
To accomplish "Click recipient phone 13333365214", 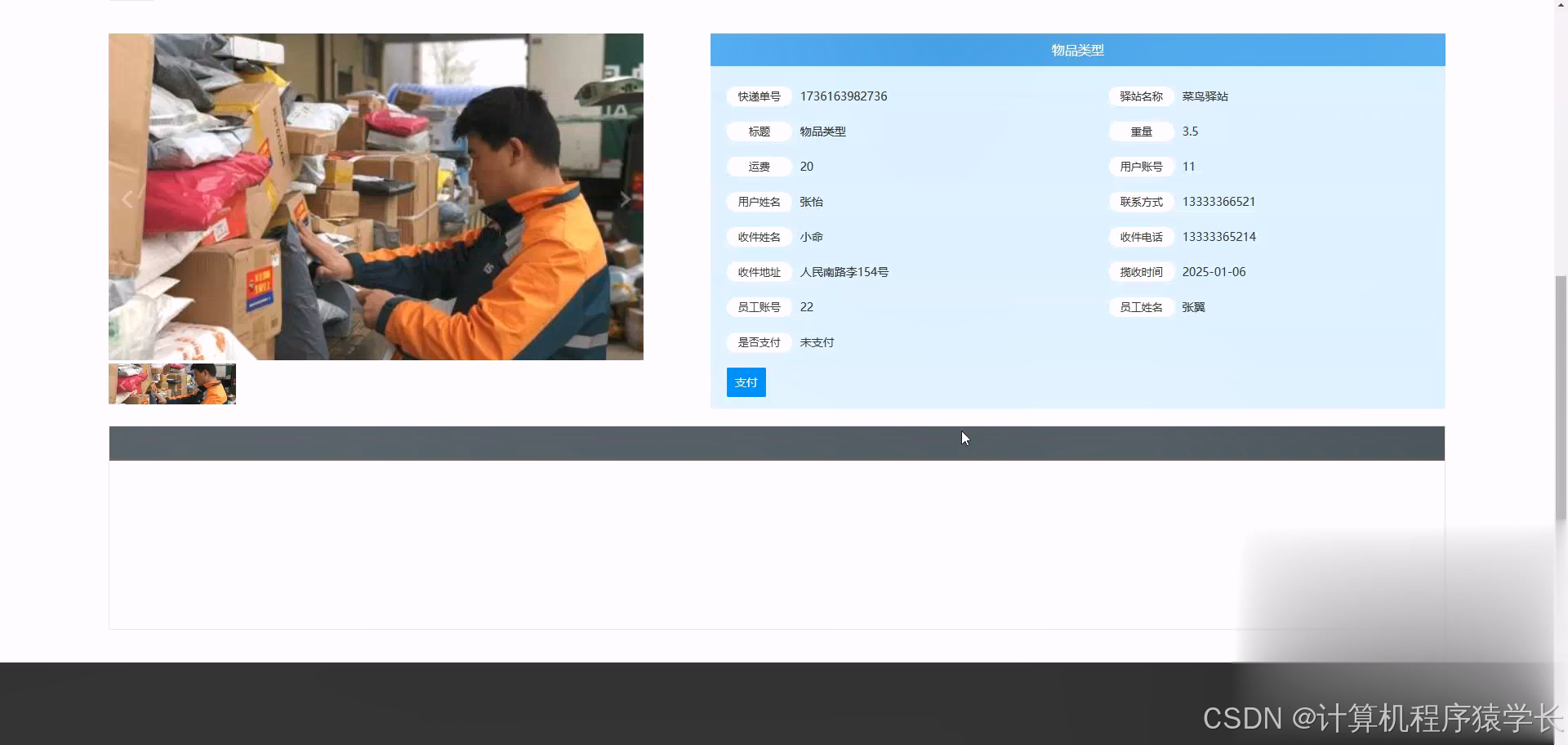I will coord(1218,237).
